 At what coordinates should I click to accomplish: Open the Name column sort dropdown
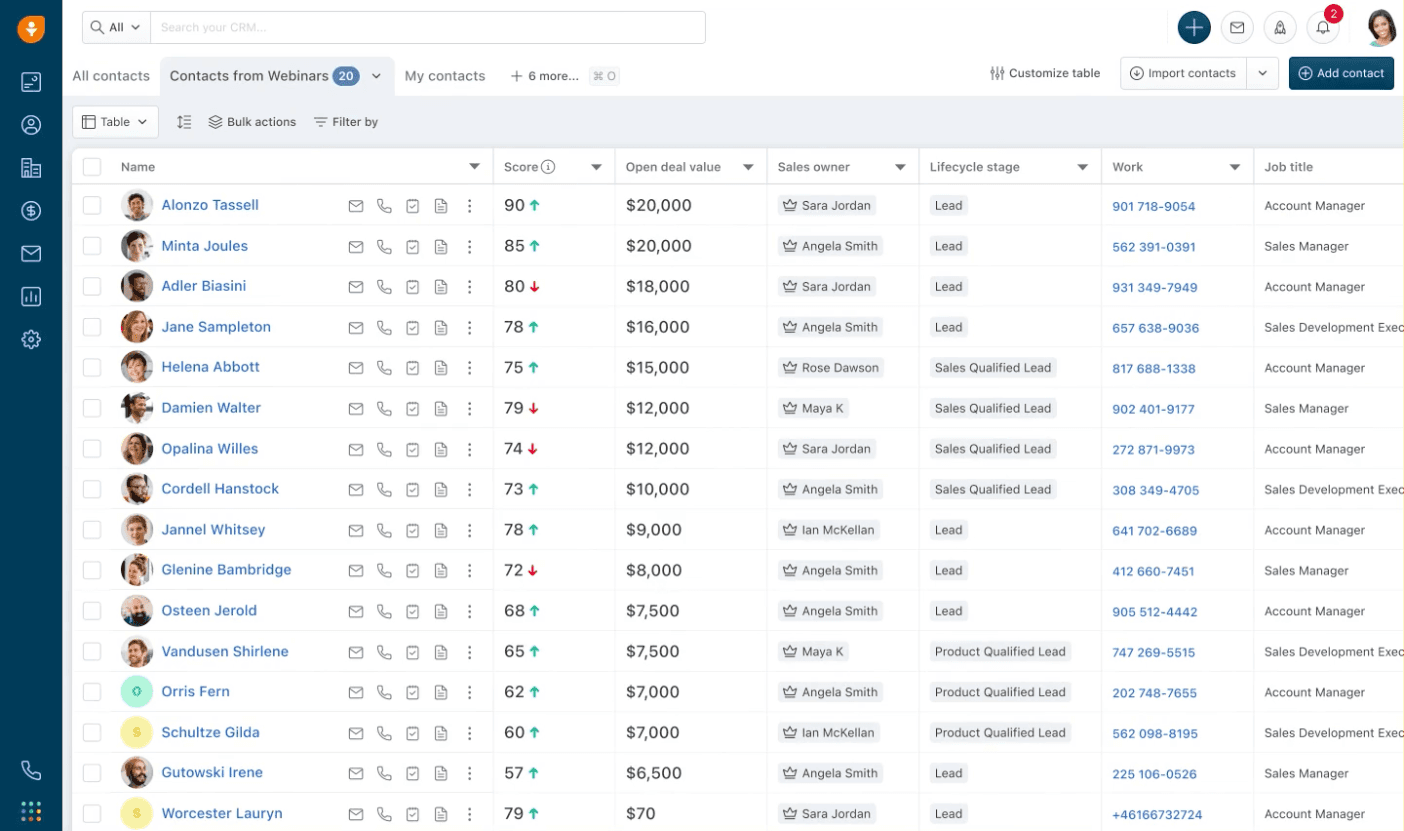(475, 167)
